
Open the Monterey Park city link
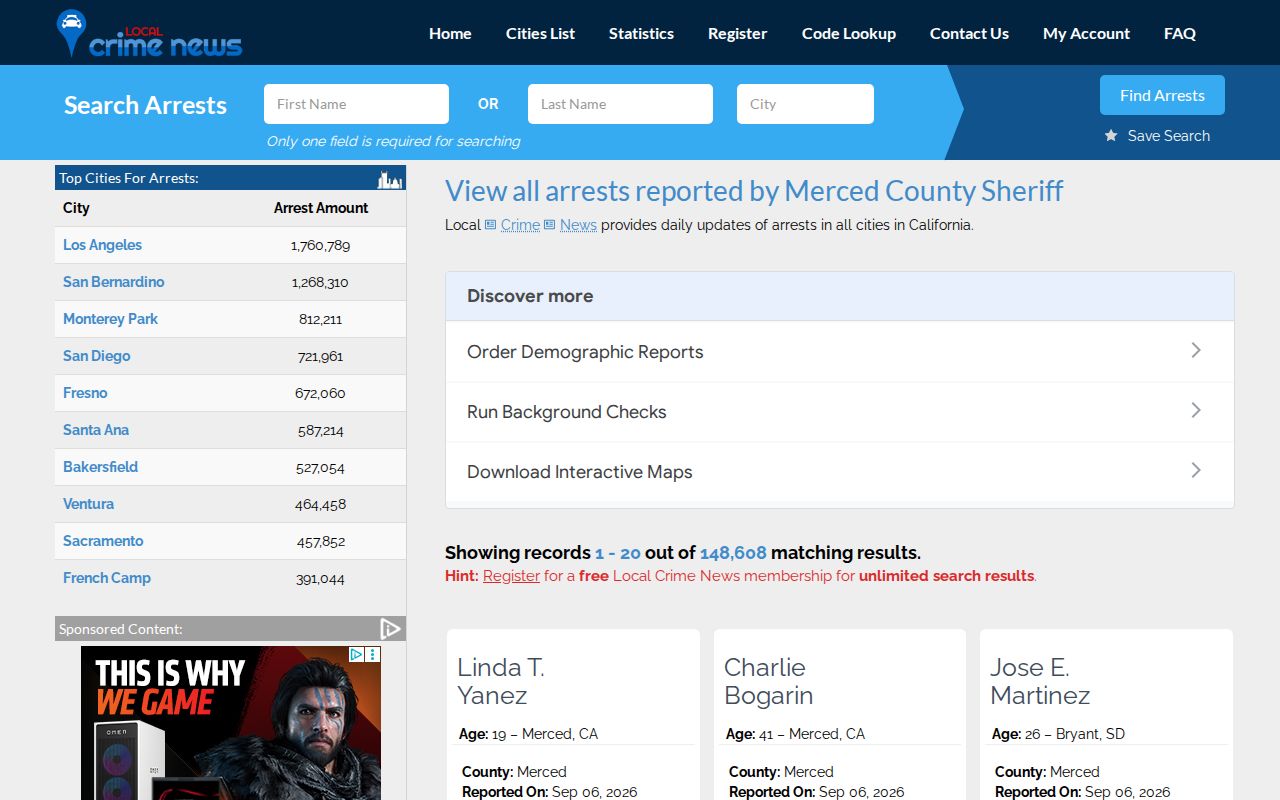[110, 319]
